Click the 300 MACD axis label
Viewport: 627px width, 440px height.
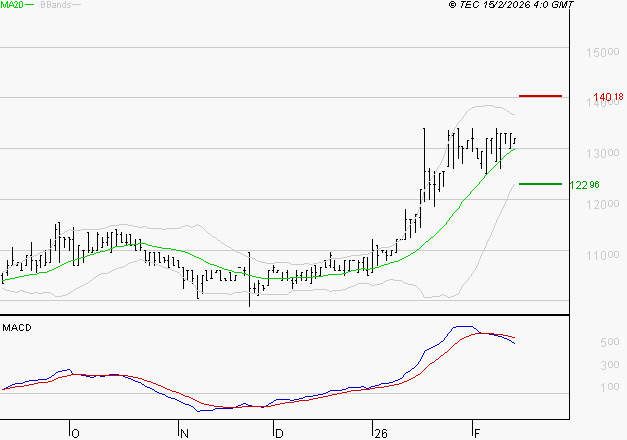click(610, 364)
